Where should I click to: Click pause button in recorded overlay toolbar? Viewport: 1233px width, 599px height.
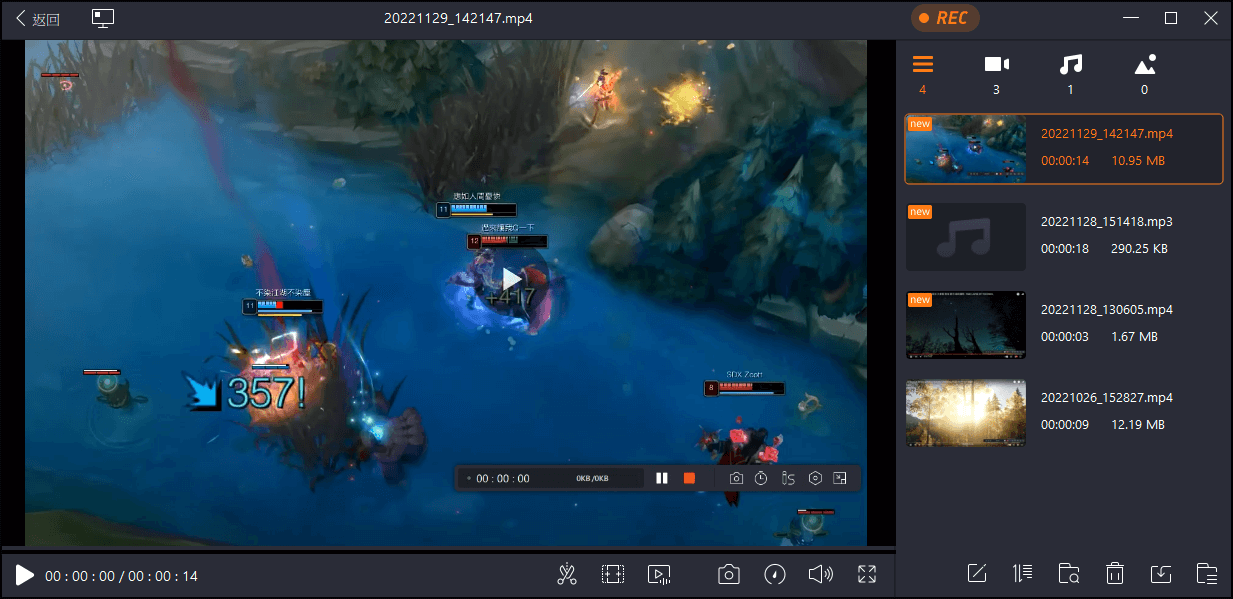tap(661, 478)
